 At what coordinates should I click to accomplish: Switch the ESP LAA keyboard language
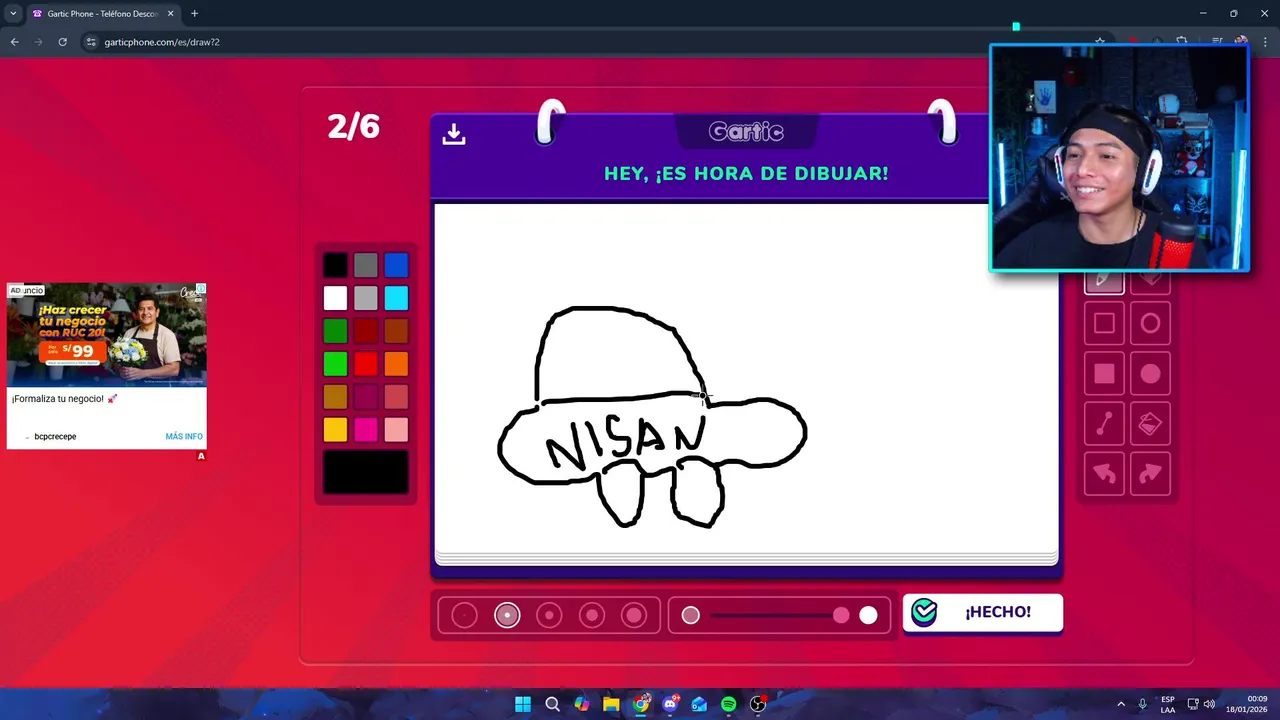(1168, 704)
